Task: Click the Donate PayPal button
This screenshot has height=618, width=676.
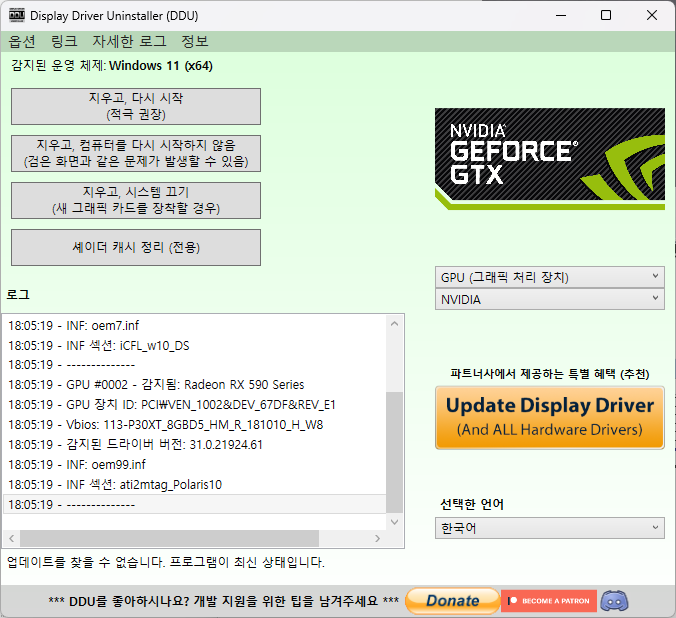Action: pyautogui.click(x=452, y=601)
